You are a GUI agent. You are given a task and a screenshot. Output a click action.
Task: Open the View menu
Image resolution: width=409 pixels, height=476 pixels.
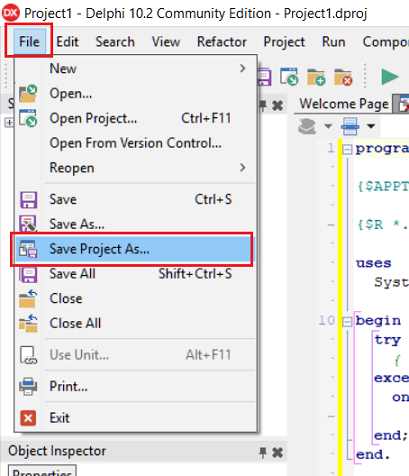(166, 42)
